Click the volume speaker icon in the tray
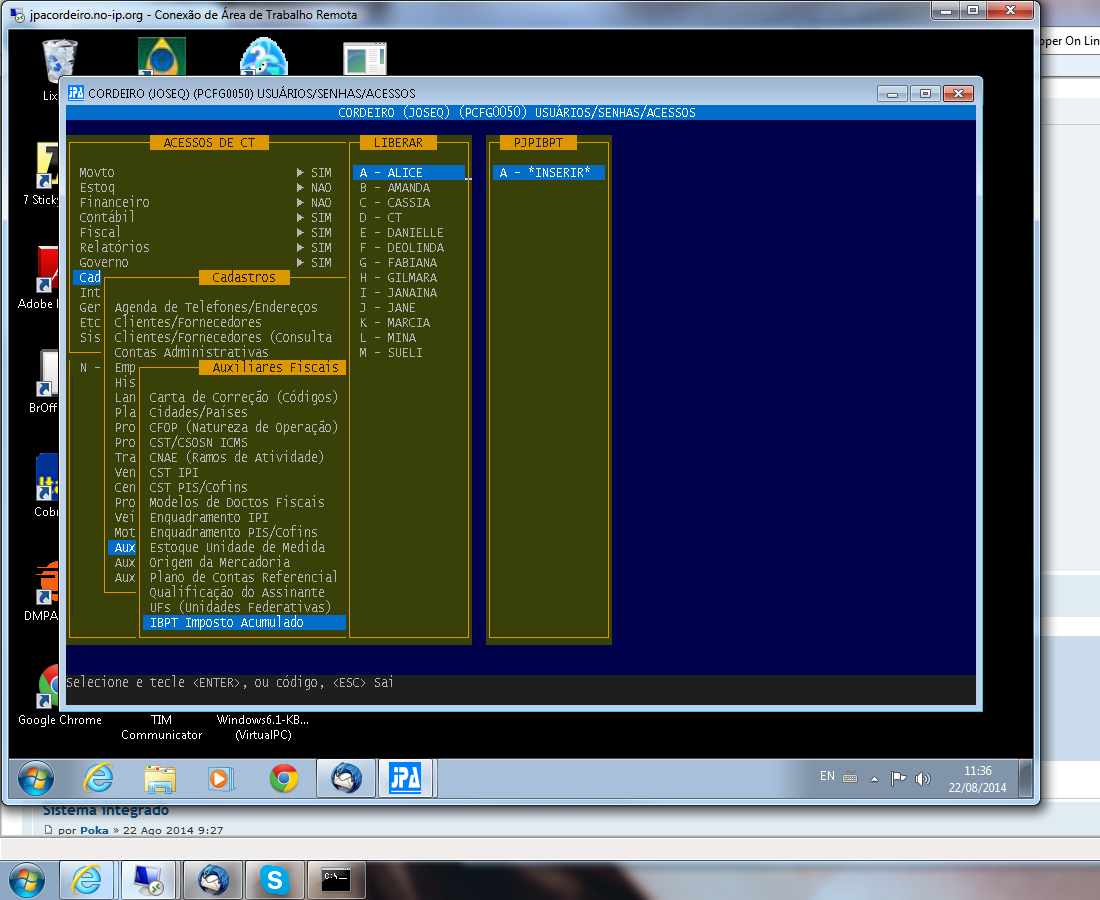 (922, 778)
